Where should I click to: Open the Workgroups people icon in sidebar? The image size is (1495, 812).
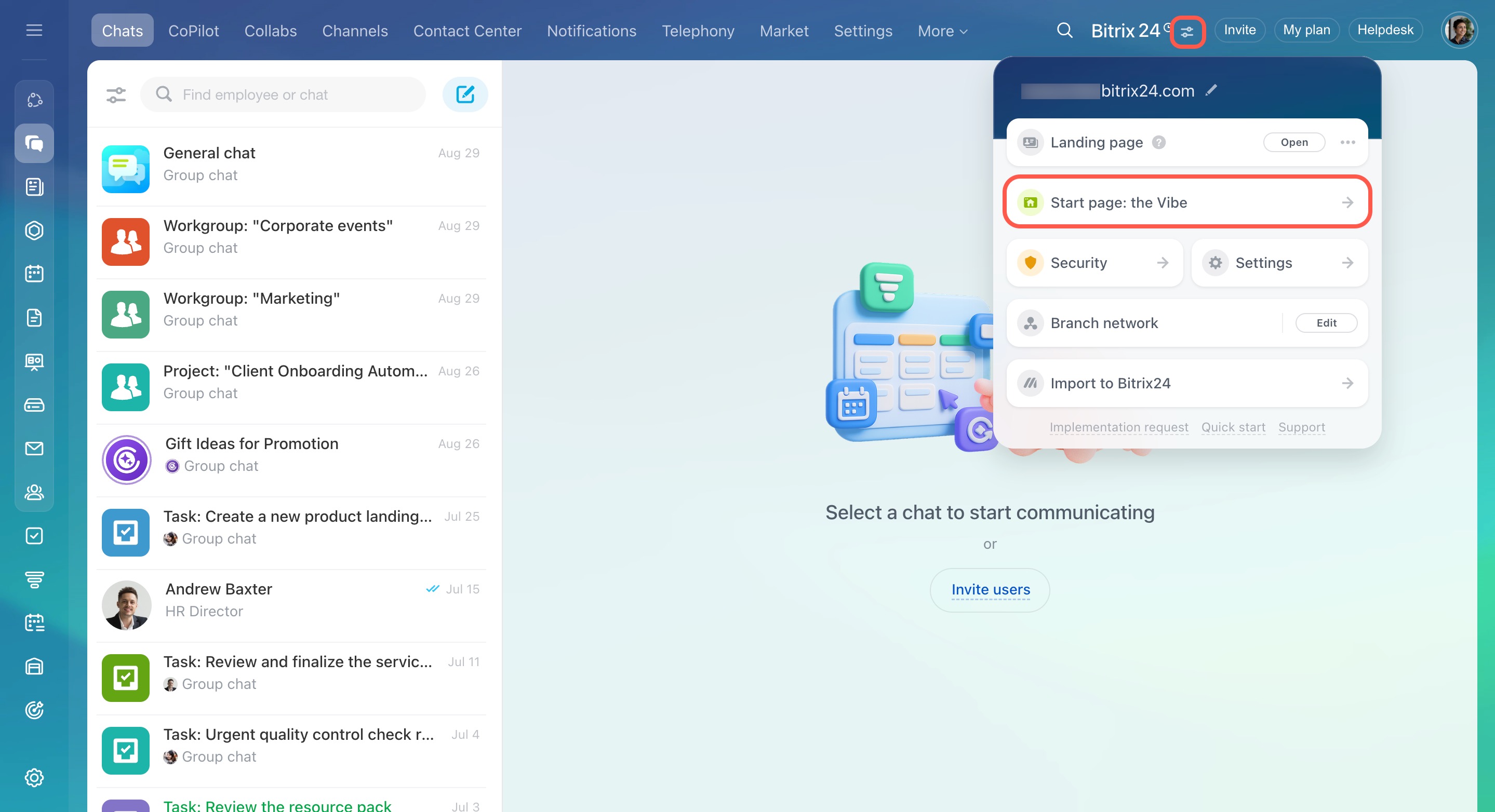tap(34, 492)
